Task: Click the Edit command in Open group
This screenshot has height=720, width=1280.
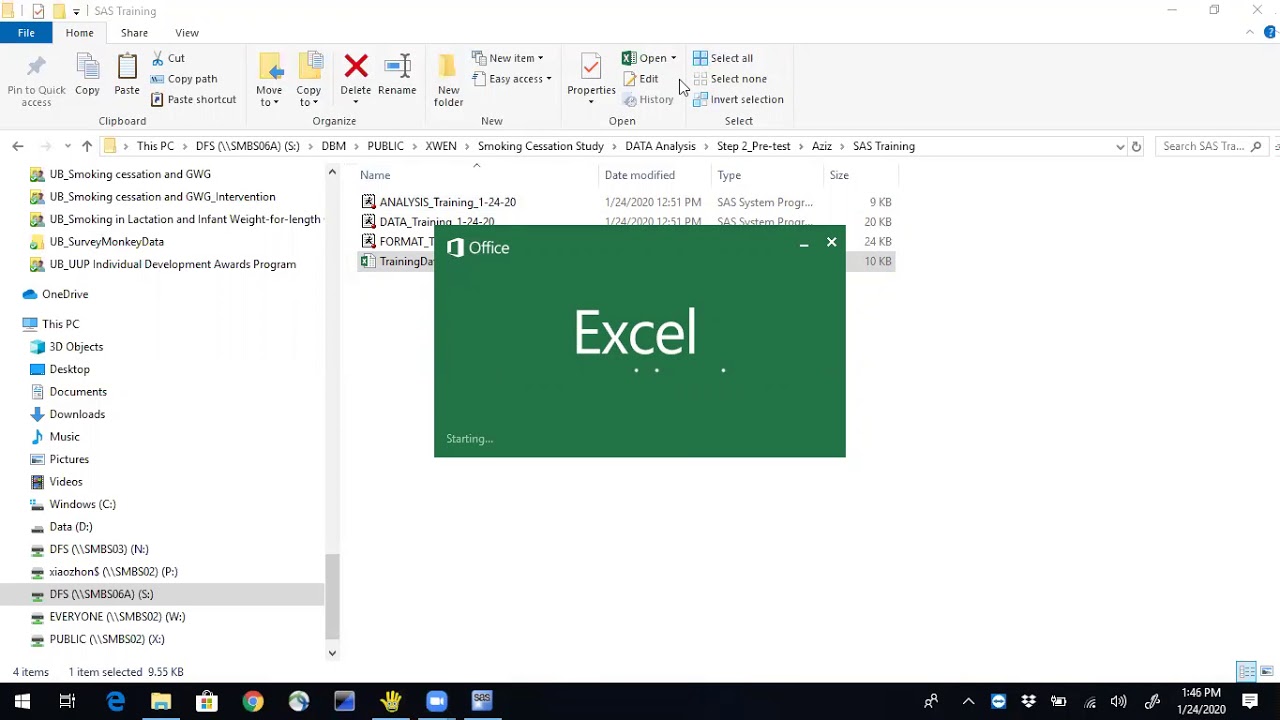Action: click(641, 79)
